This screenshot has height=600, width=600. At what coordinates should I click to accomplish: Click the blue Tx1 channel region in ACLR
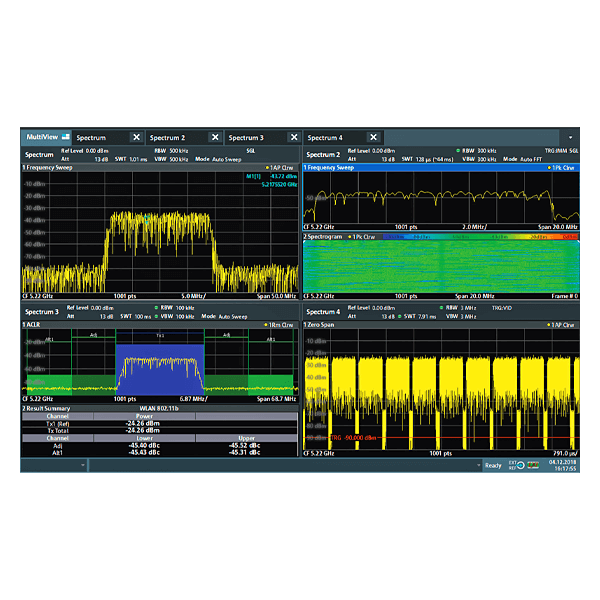pos(160,369)
